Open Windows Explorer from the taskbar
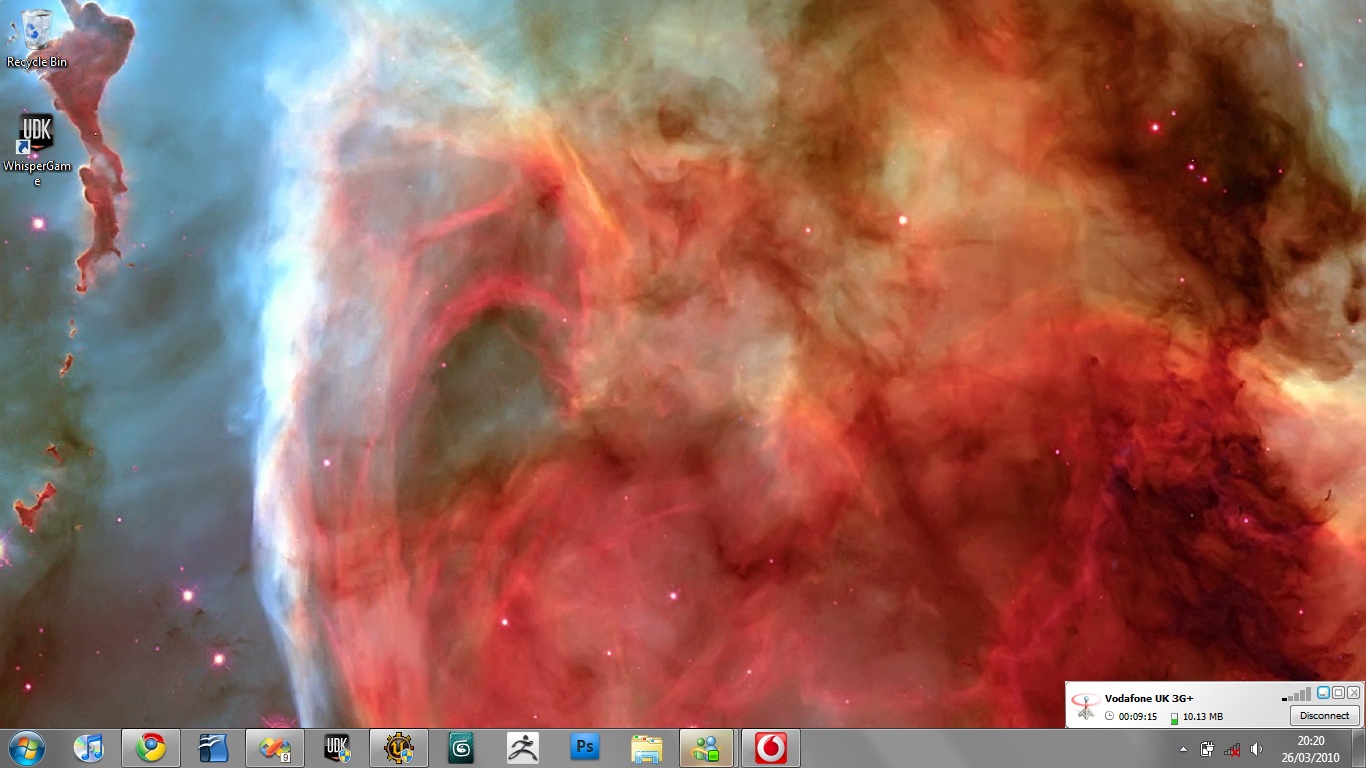Viewport: 1366px width, 768px height. tap(647, 748)
